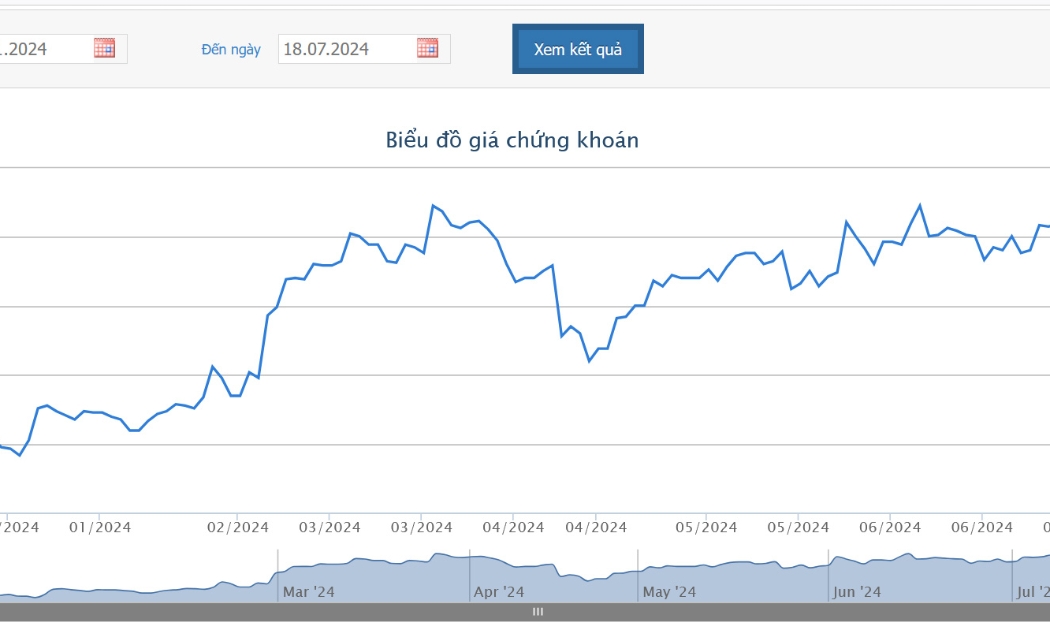The height and width of the screenshot is (630, 1050).
Task: Open the calendar picker for the start date
Action: coord(104,48)
